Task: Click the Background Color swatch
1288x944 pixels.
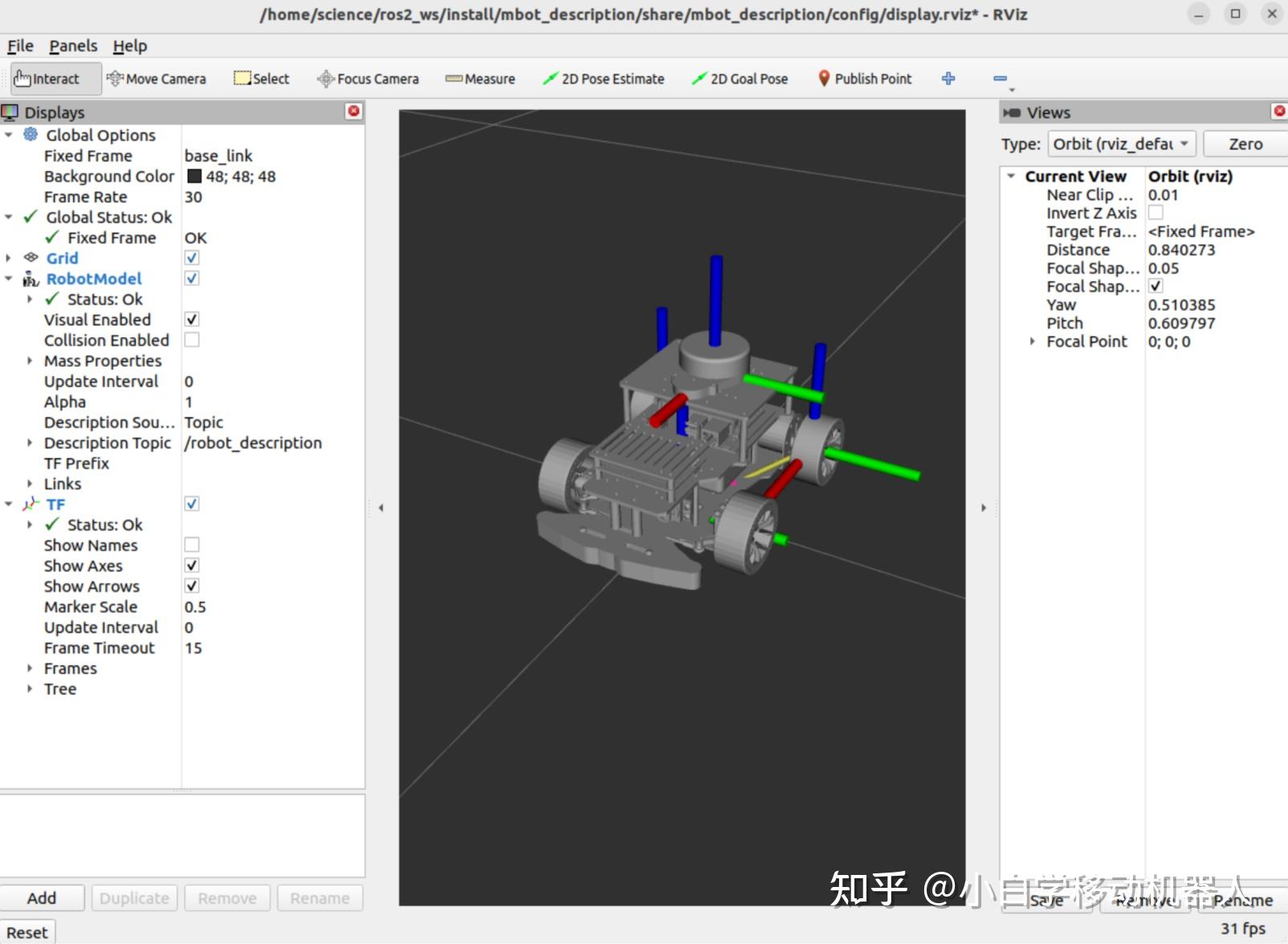Action: click(x=194, y=177)
